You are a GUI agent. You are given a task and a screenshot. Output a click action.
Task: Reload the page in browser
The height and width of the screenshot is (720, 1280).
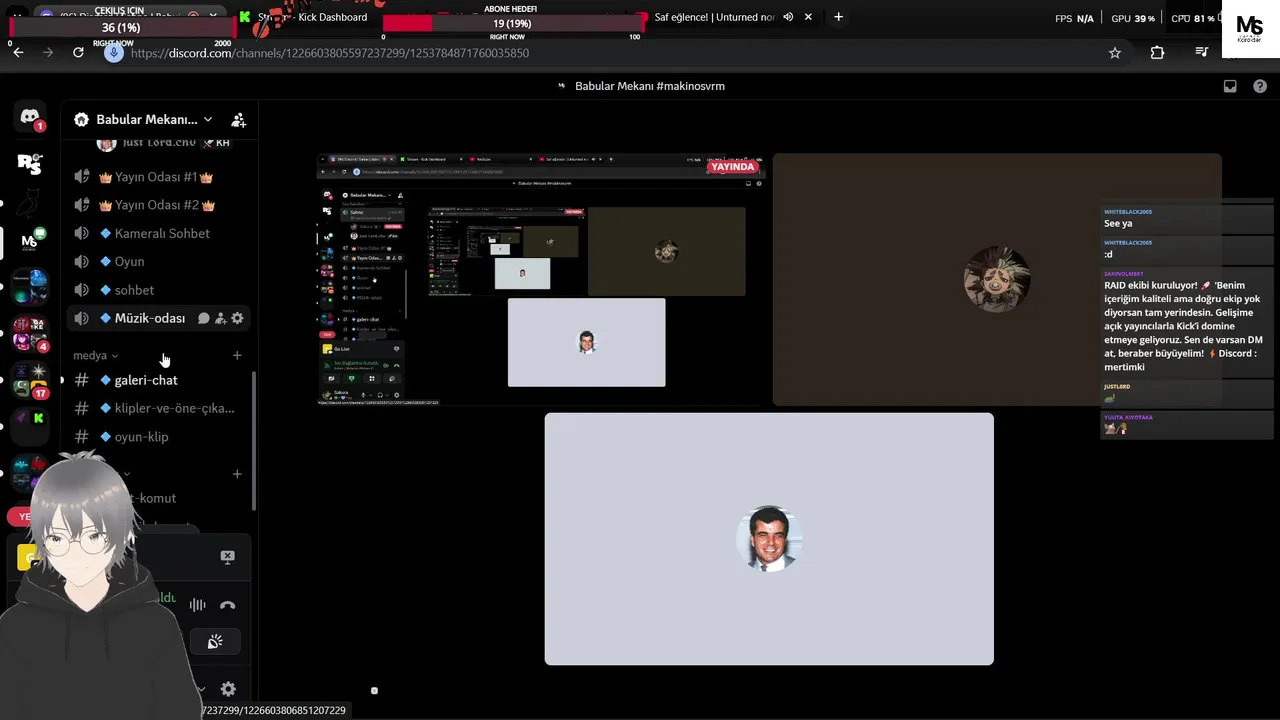[x=78, y=53]
